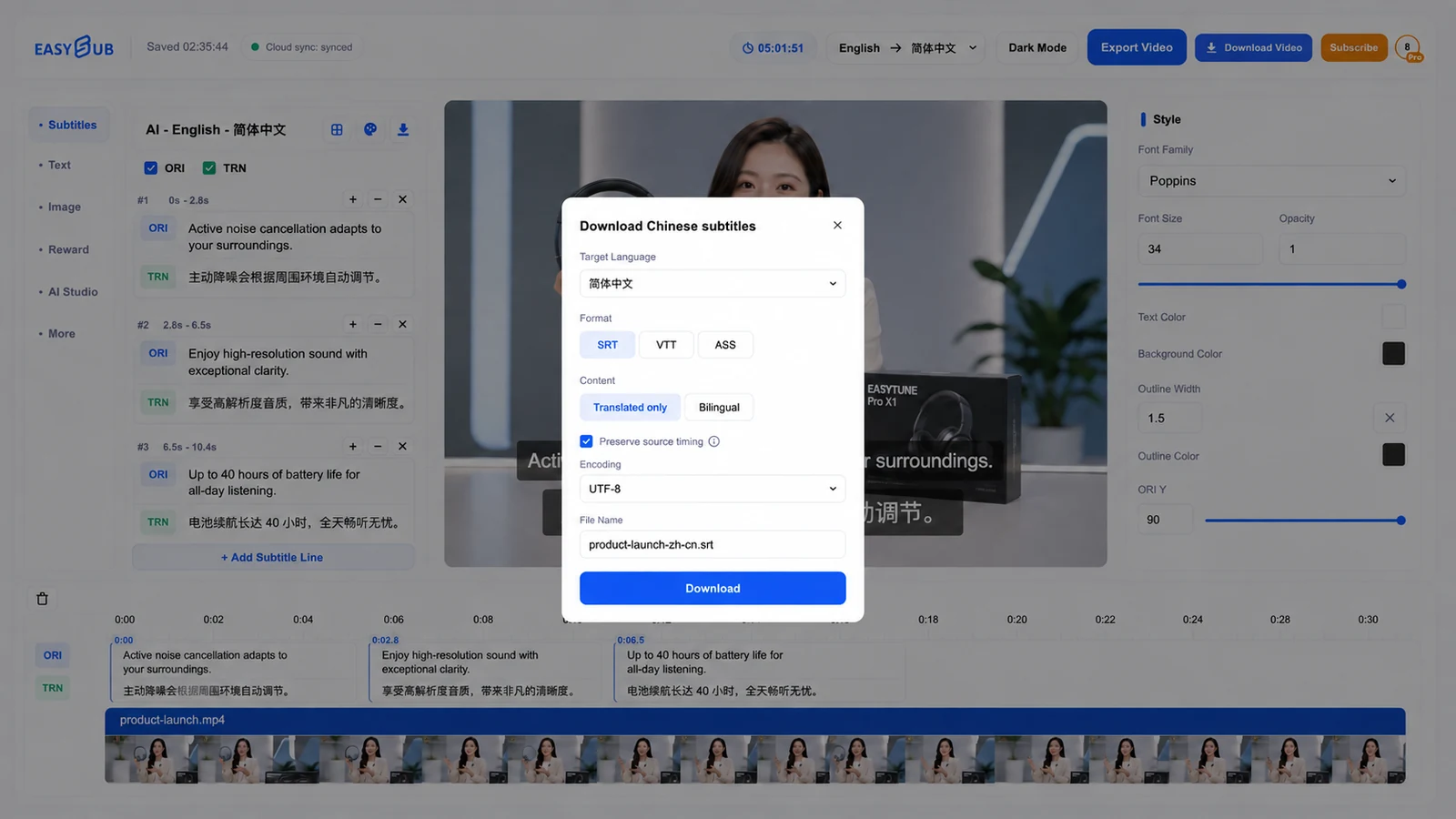Open the Text sidebar tab

(59, 165)
